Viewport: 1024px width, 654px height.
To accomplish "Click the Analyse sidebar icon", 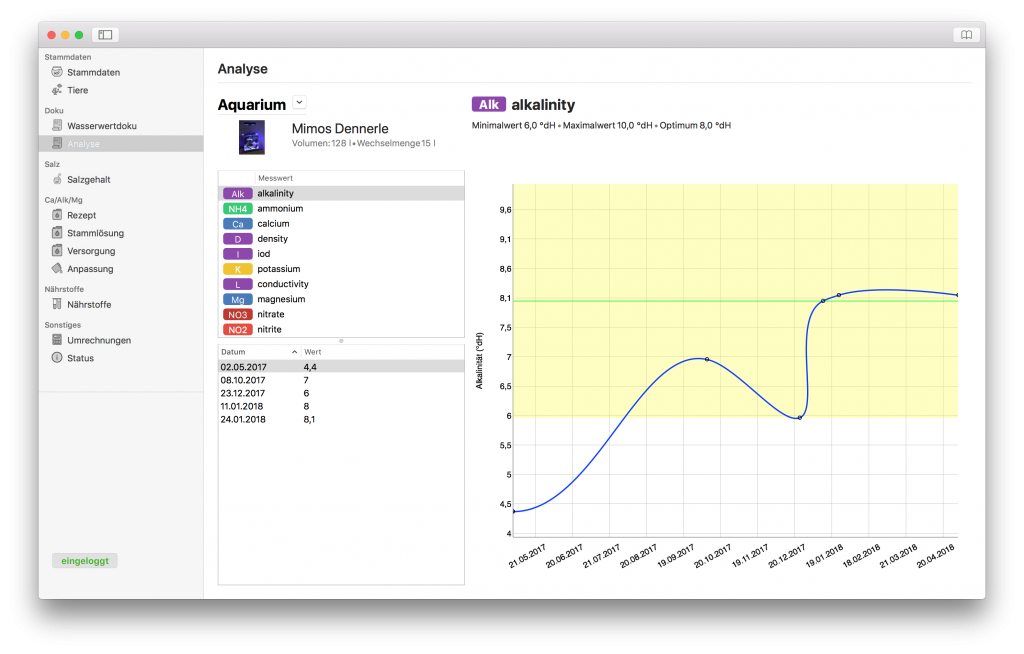I will [x=57, y=143].
